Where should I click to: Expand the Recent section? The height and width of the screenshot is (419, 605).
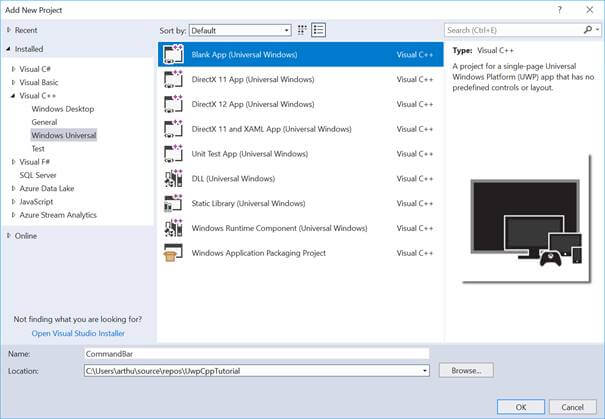[x=9, y=30]
